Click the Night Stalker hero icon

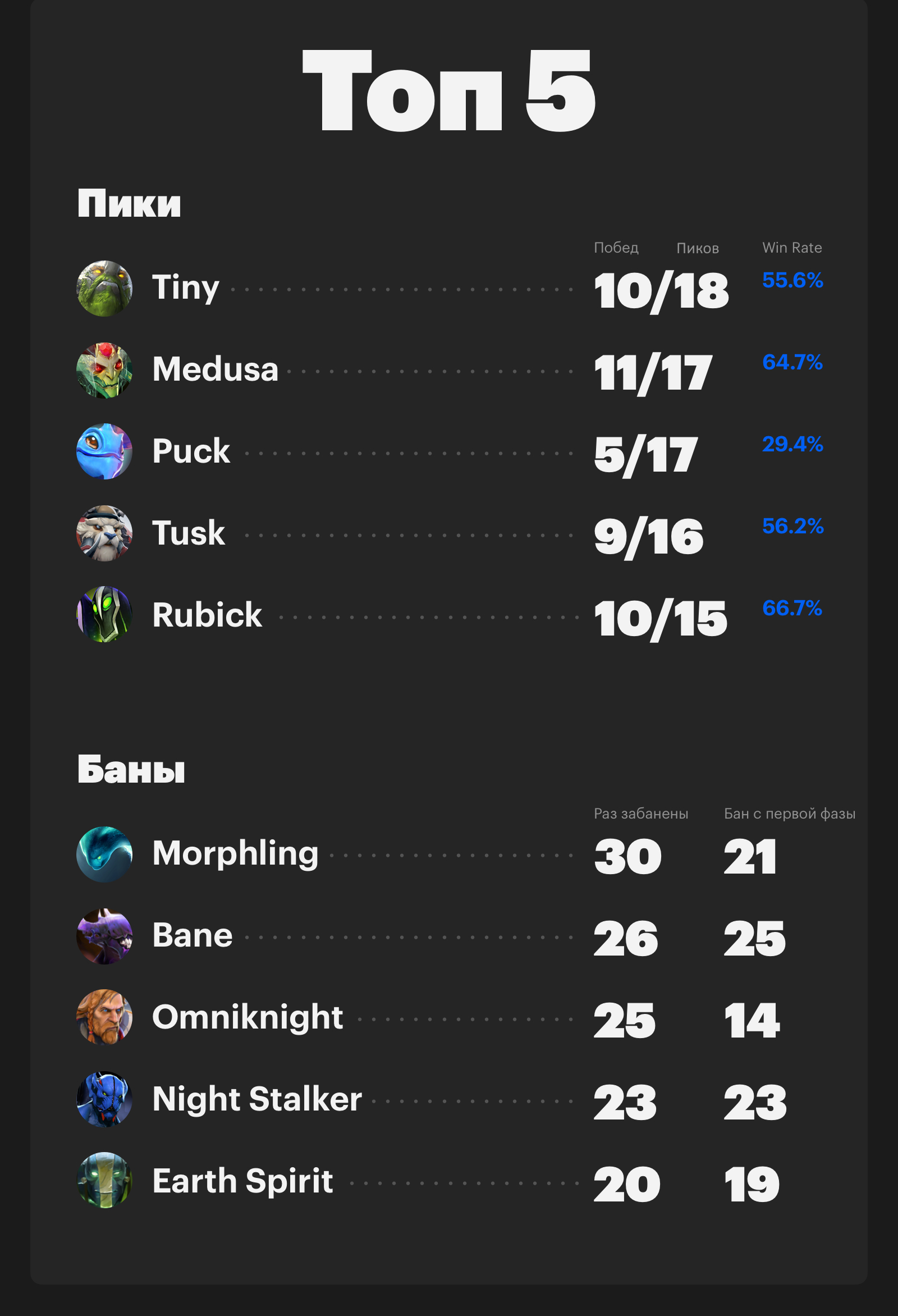coord(105,1099)
